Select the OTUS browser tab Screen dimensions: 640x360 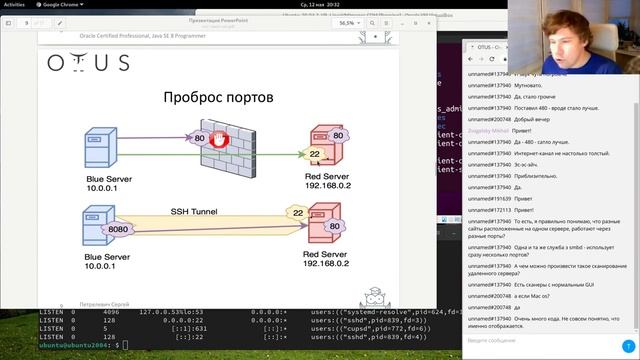[487, 47]
